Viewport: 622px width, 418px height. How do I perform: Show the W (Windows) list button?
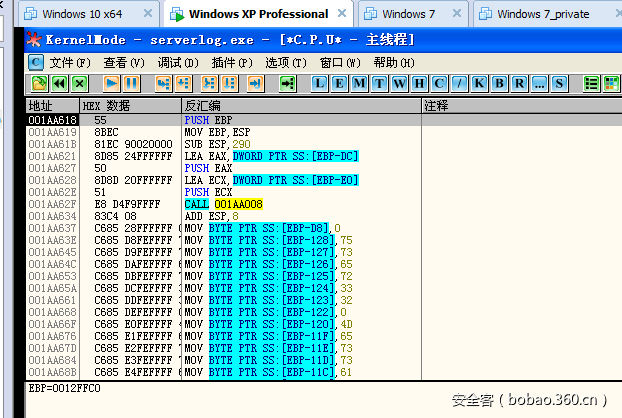pos(399,83)
